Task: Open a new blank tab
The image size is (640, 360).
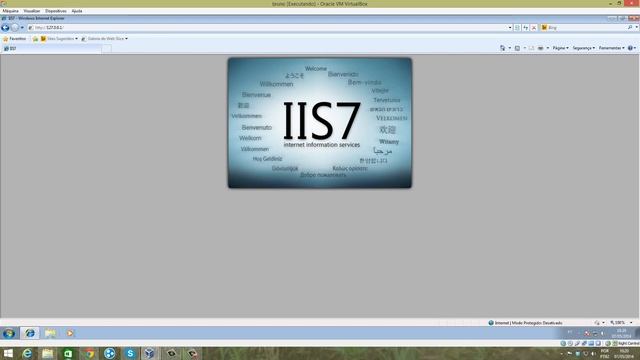Action: (x=107, y=49)
